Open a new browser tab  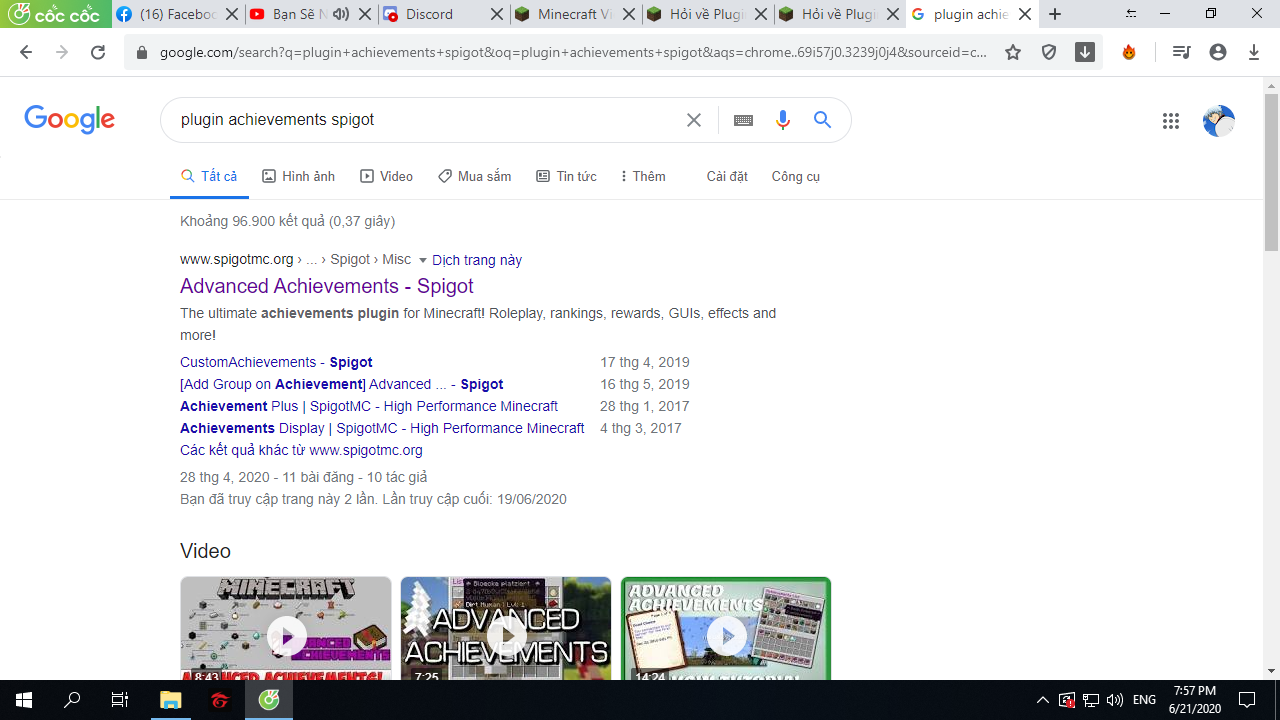click(x=1055, y=14)
